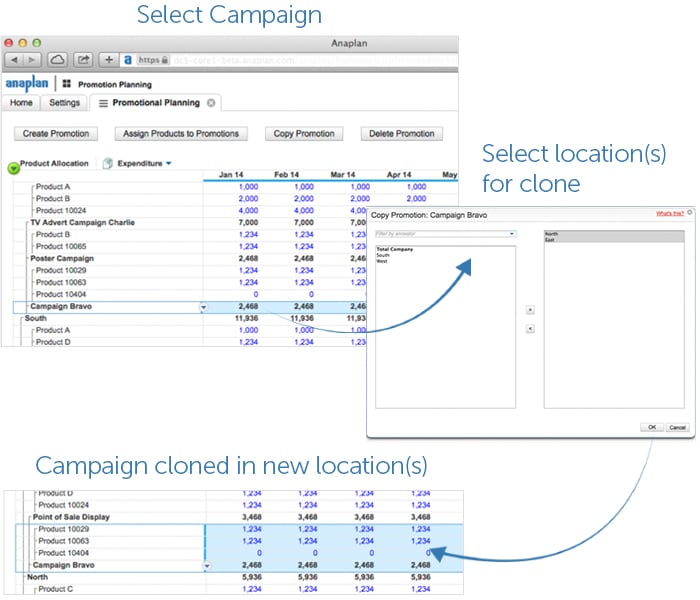The width and height of the screenshot is (700, 600).
Task: Click Assign Products to Promotions button
Action: tap(181, 133)
